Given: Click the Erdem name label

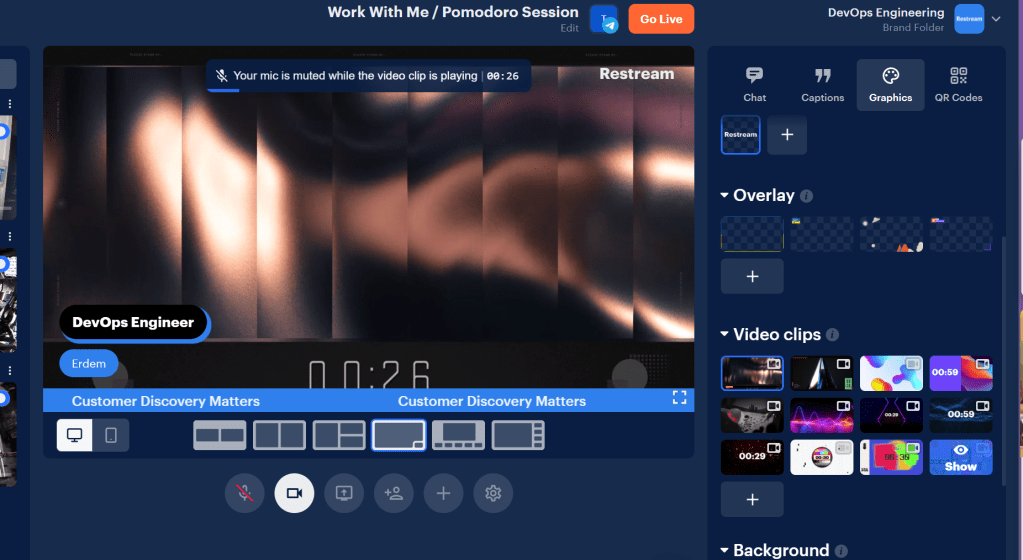Looking at the screenshot, I should [89, 364].
